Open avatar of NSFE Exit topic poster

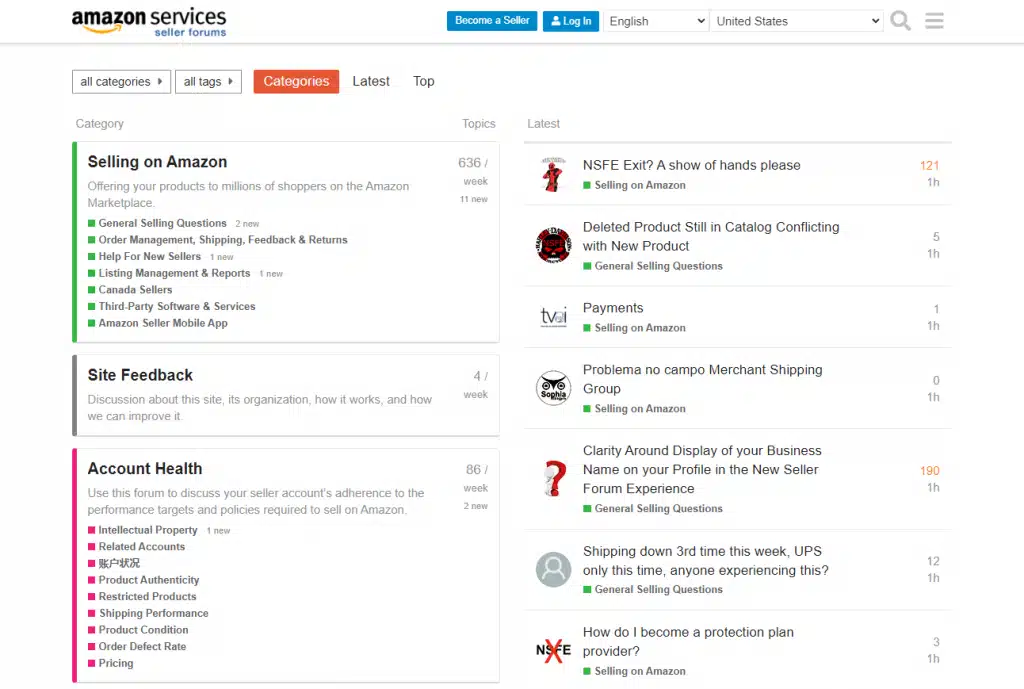553,174
